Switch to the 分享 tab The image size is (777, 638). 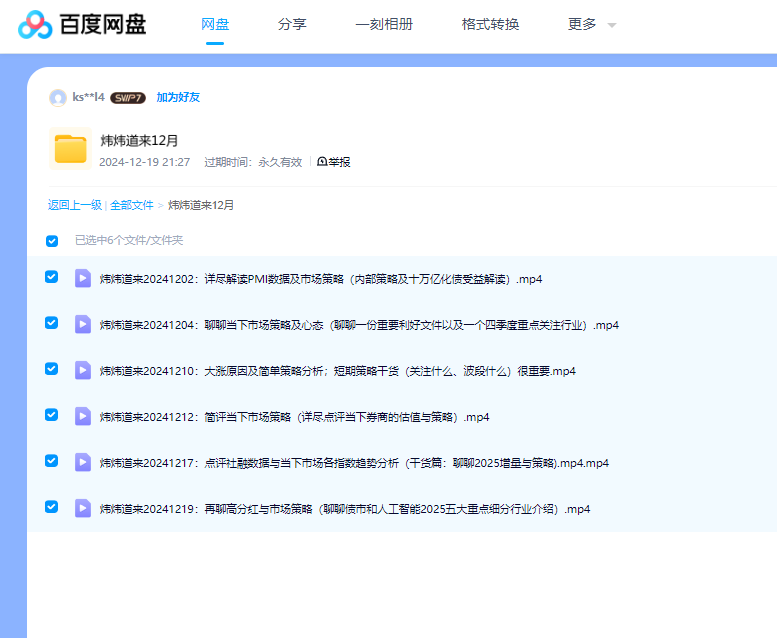[x=292, y=24]
